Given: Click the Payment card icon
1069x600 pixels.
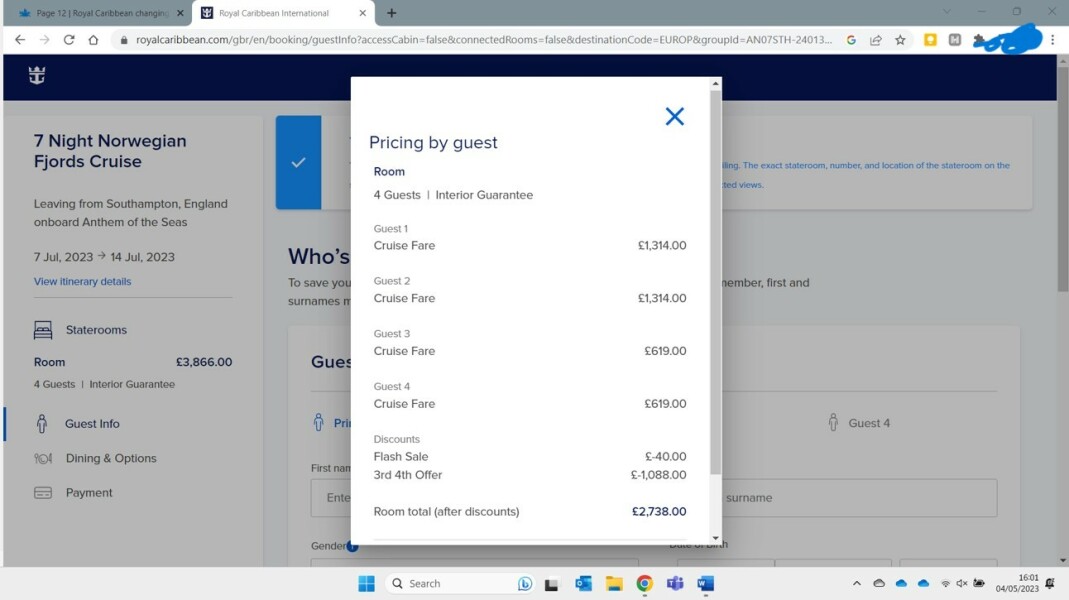Looking at the screenshot, I should [43, 493].
